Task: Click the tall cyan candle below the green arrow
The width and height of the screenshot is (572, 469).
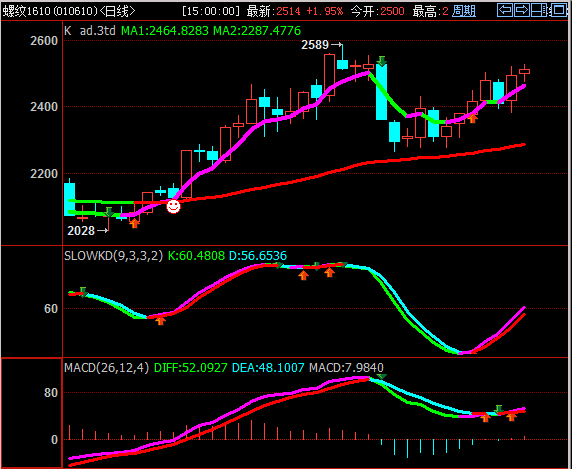Action: pyautogui.click(x=382, y=92)
